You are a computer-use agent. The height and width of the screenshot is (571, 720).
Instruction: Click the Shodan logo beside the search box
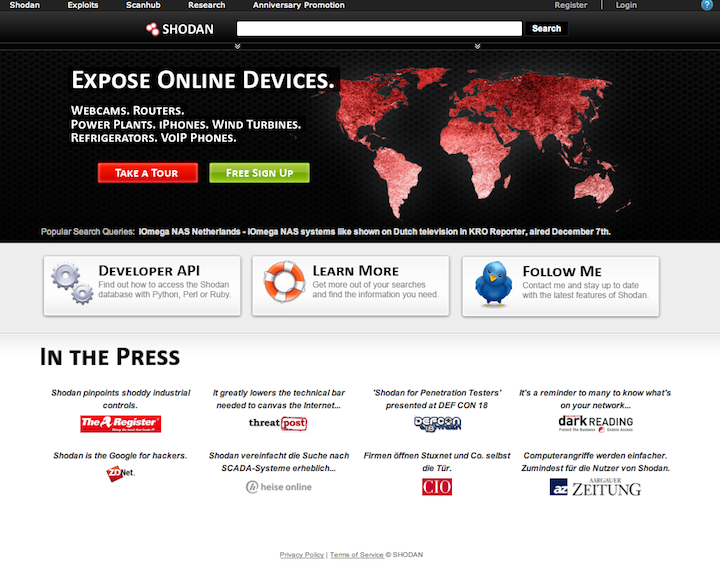180,29
